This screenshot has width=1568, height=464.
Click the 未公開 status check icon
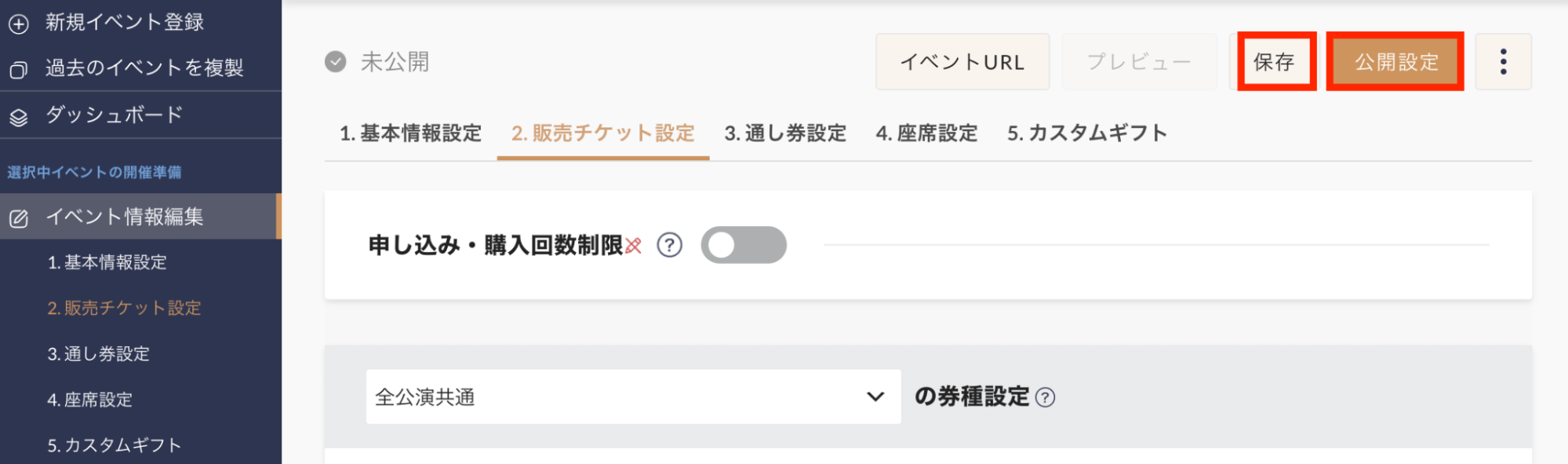[336, 62]
